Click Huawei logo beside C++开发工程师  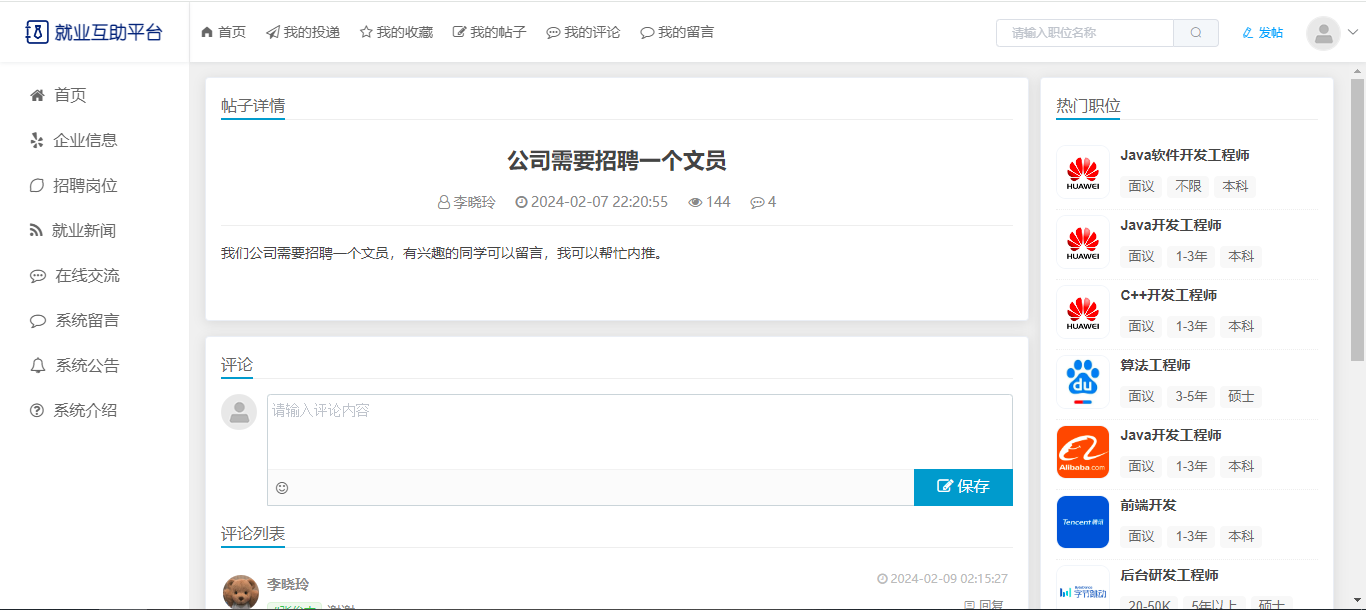1083,312
